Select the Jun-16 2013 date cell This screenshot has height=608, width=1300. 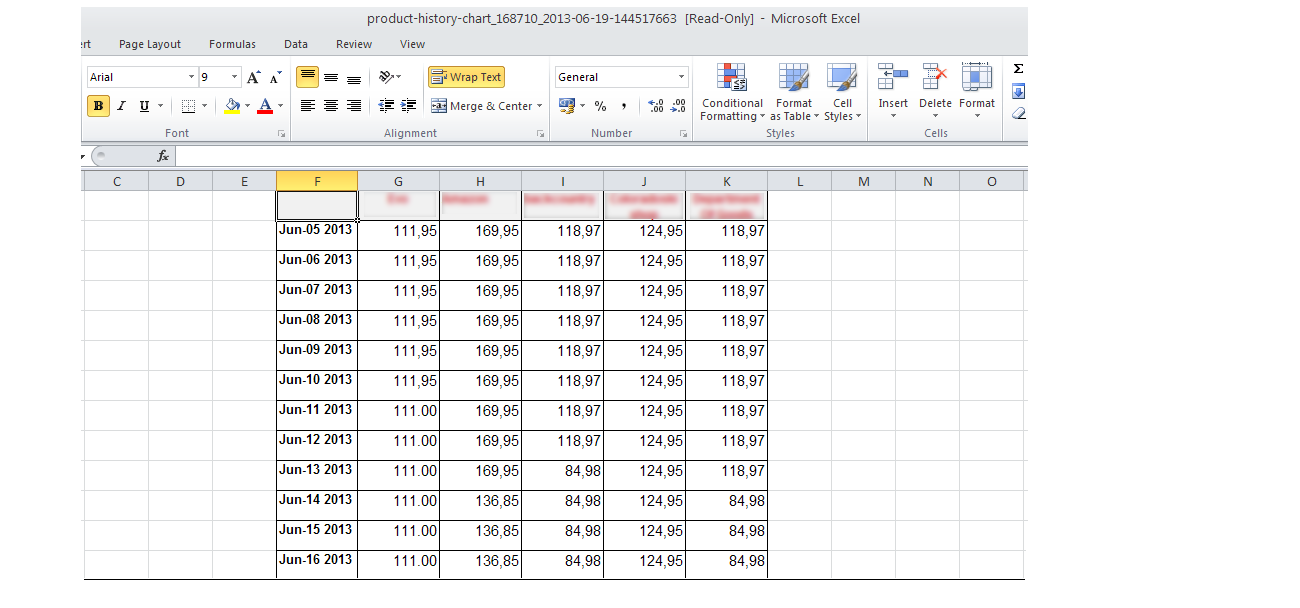(317, 564)
